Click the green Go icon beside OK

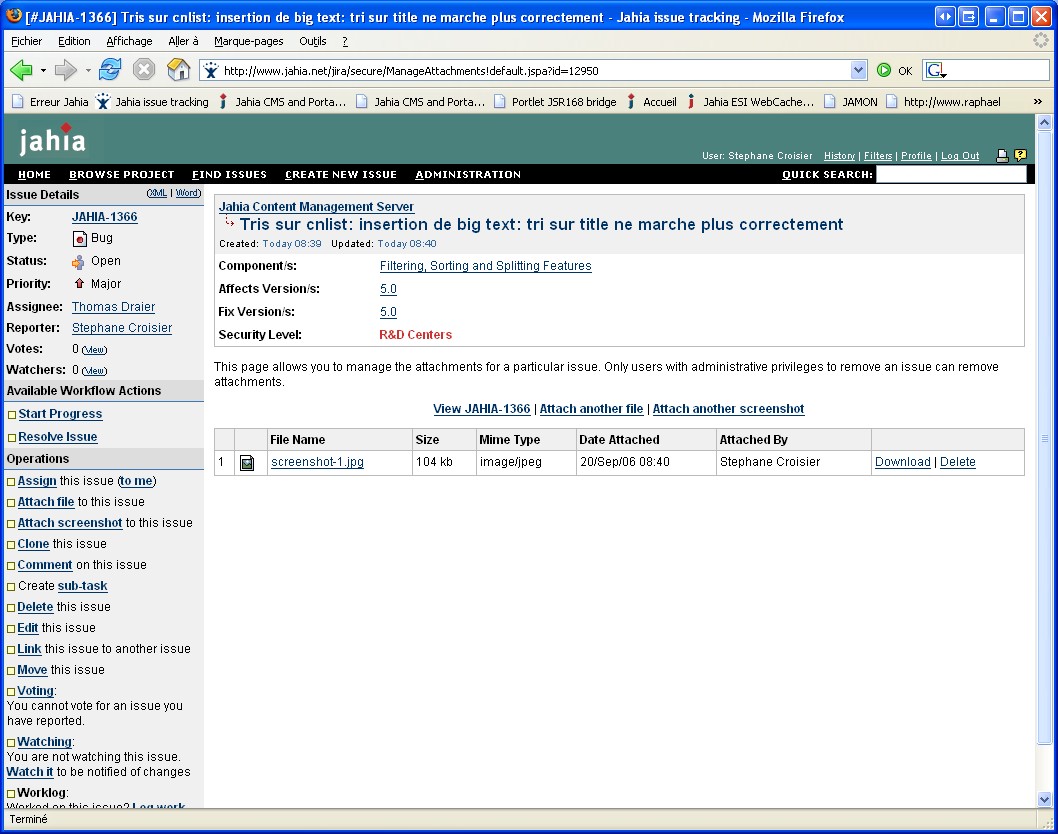pos(884,70)
